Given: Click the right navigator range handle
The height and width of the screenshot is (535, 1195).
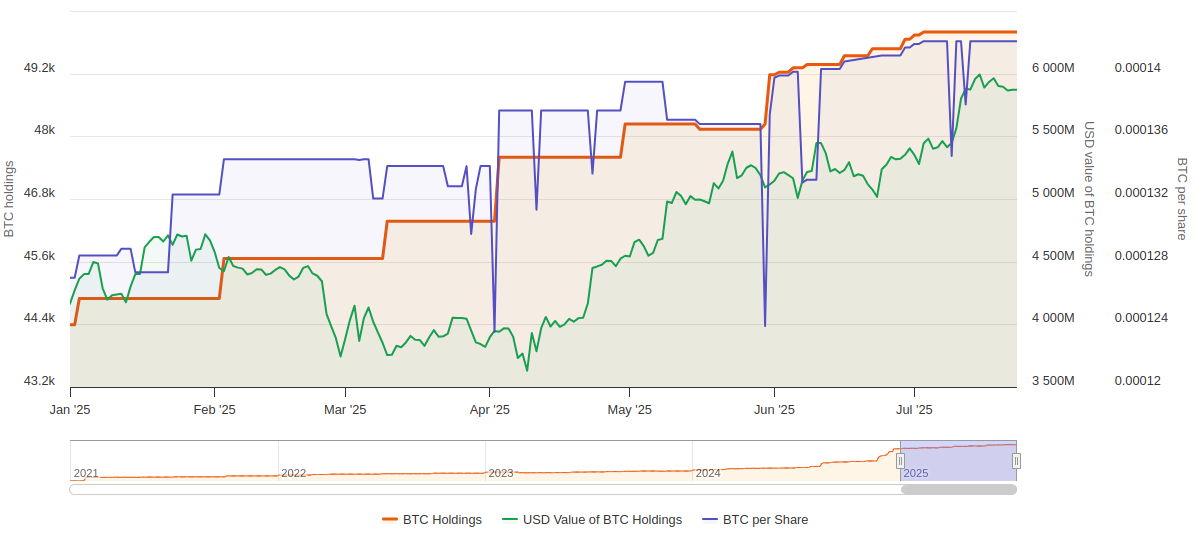Looking at the screenshot, I should click(1016, 461).
